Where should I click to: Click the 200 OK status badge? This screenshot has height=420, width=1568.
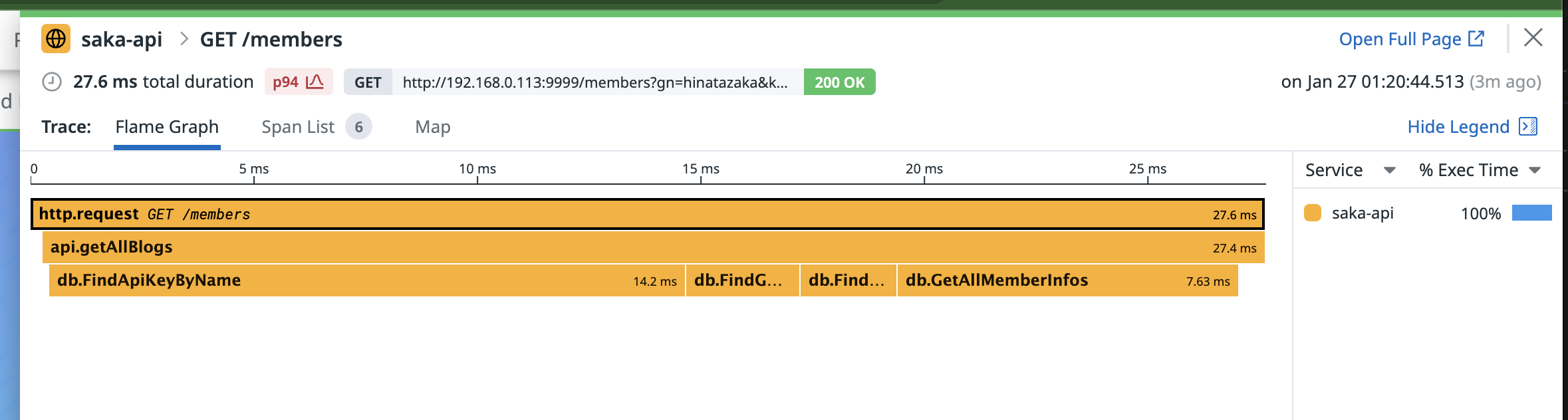pos(839,82)
